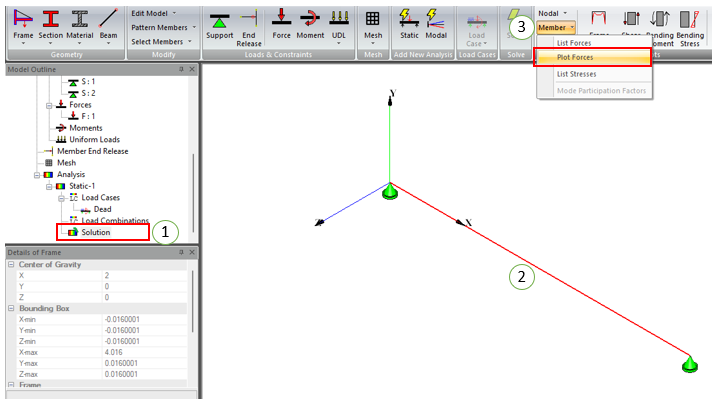This screenshot has height=405, width=717.
Task: Open the Material tool
Action: (79, 24)
